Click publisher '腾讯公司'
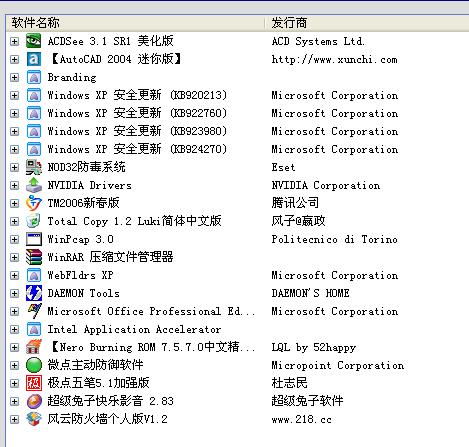Image resolution: width=469 pixels, height=447 pixels. [295, 203]
